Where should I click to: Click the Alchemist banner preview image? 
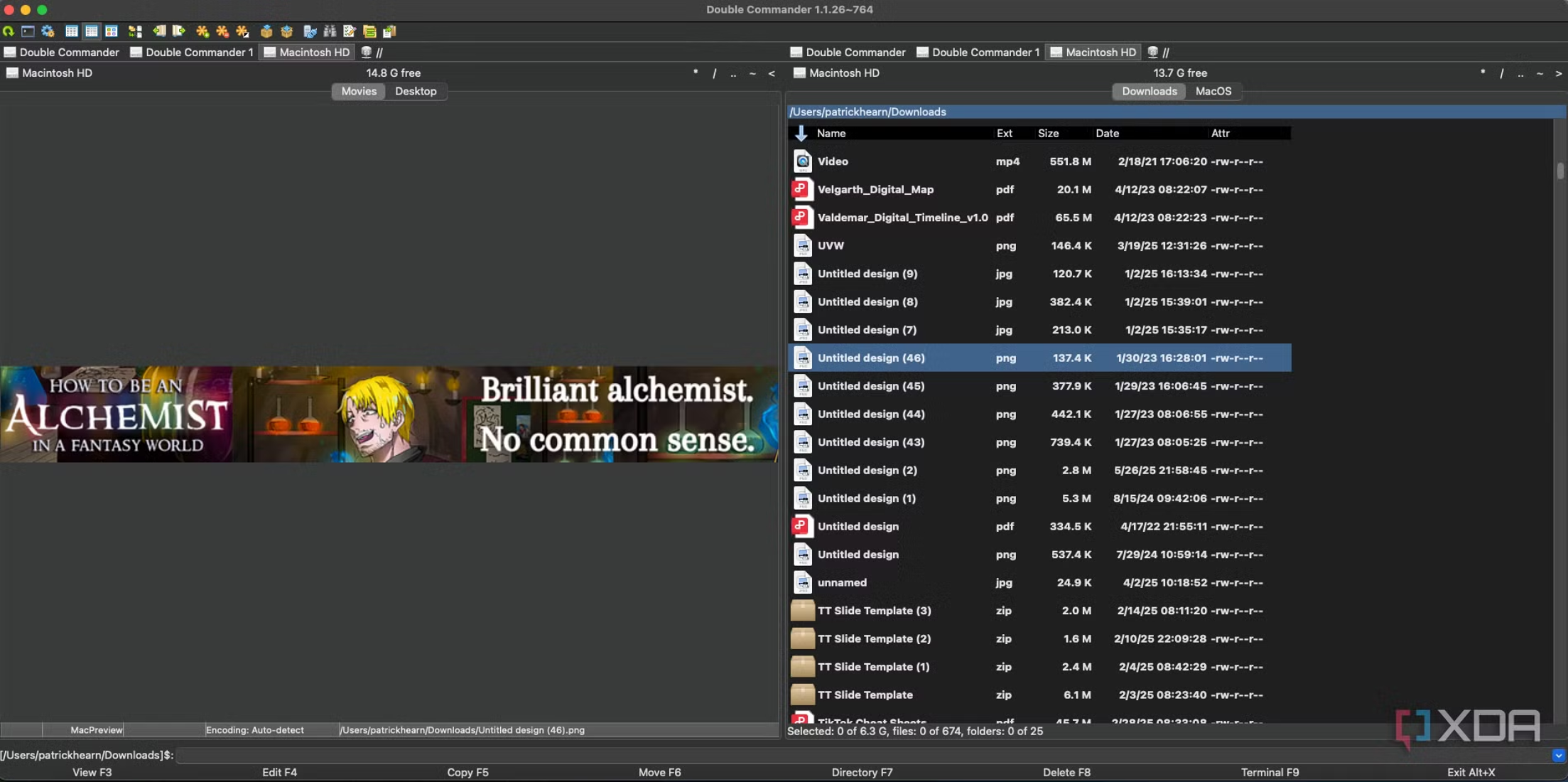[x=389, y=414]
